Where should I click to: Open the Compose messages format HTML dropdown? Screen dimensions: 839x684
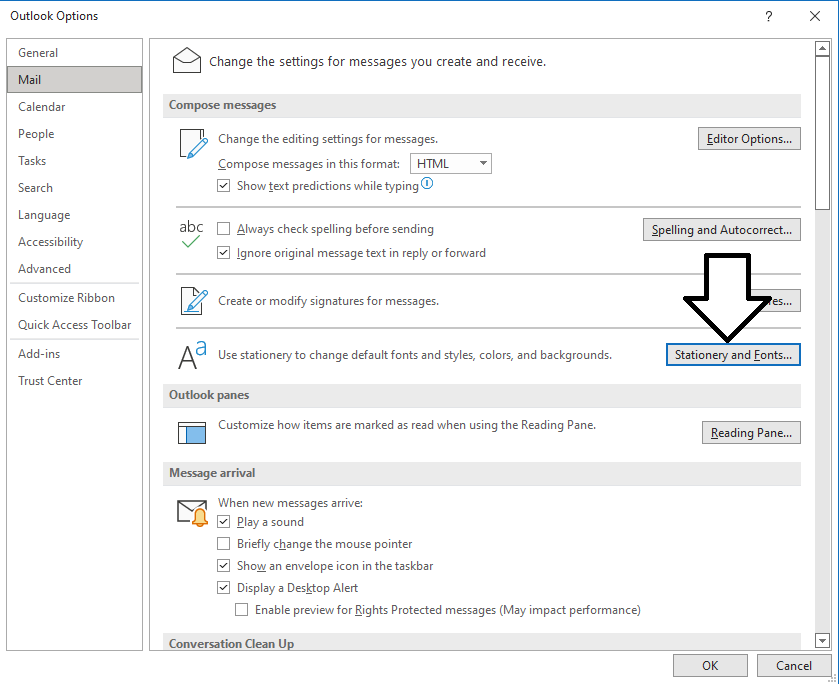click(451, 164)
